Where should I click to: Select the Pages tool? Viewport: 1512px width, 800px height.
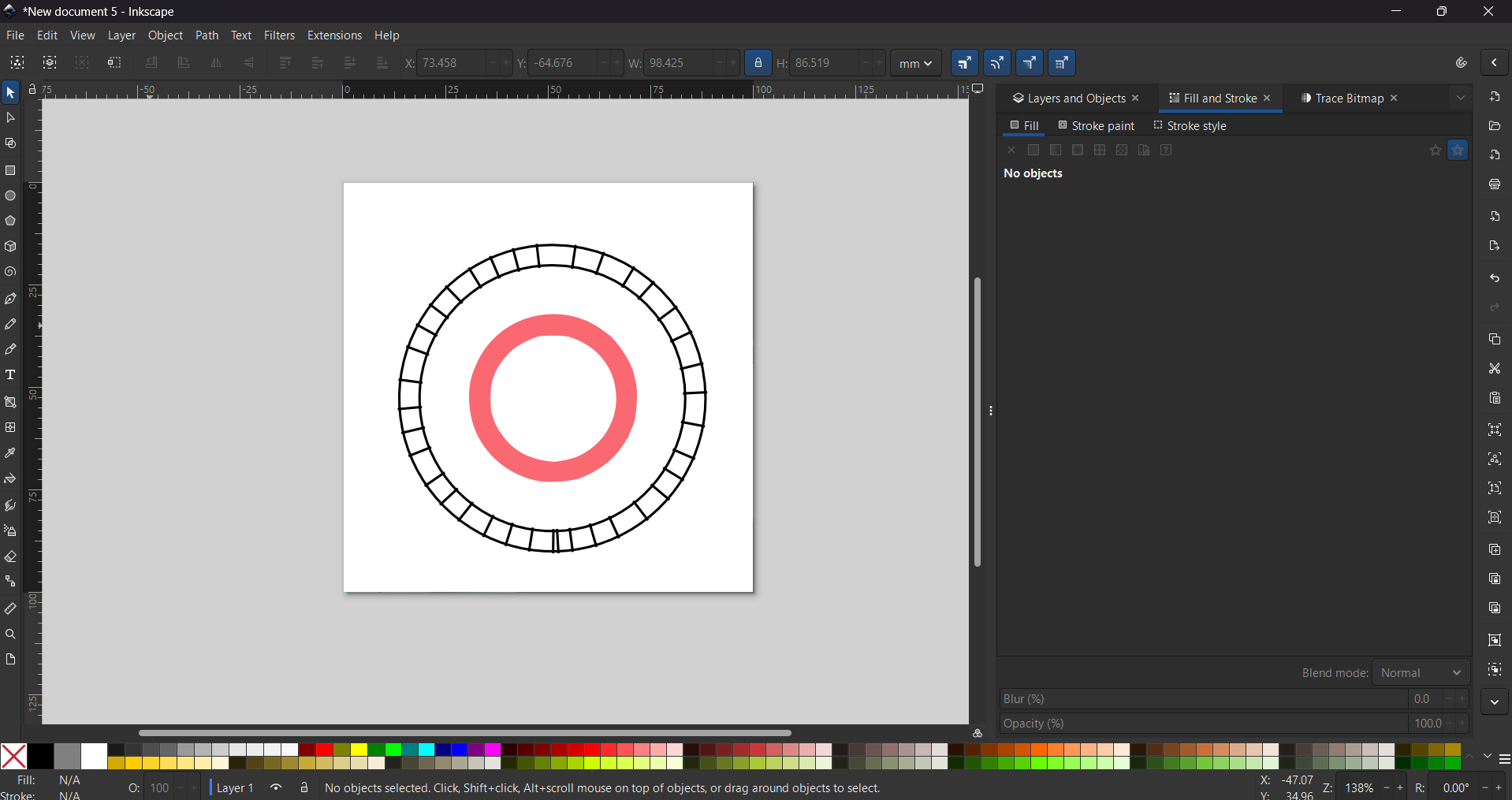[10, 659]
